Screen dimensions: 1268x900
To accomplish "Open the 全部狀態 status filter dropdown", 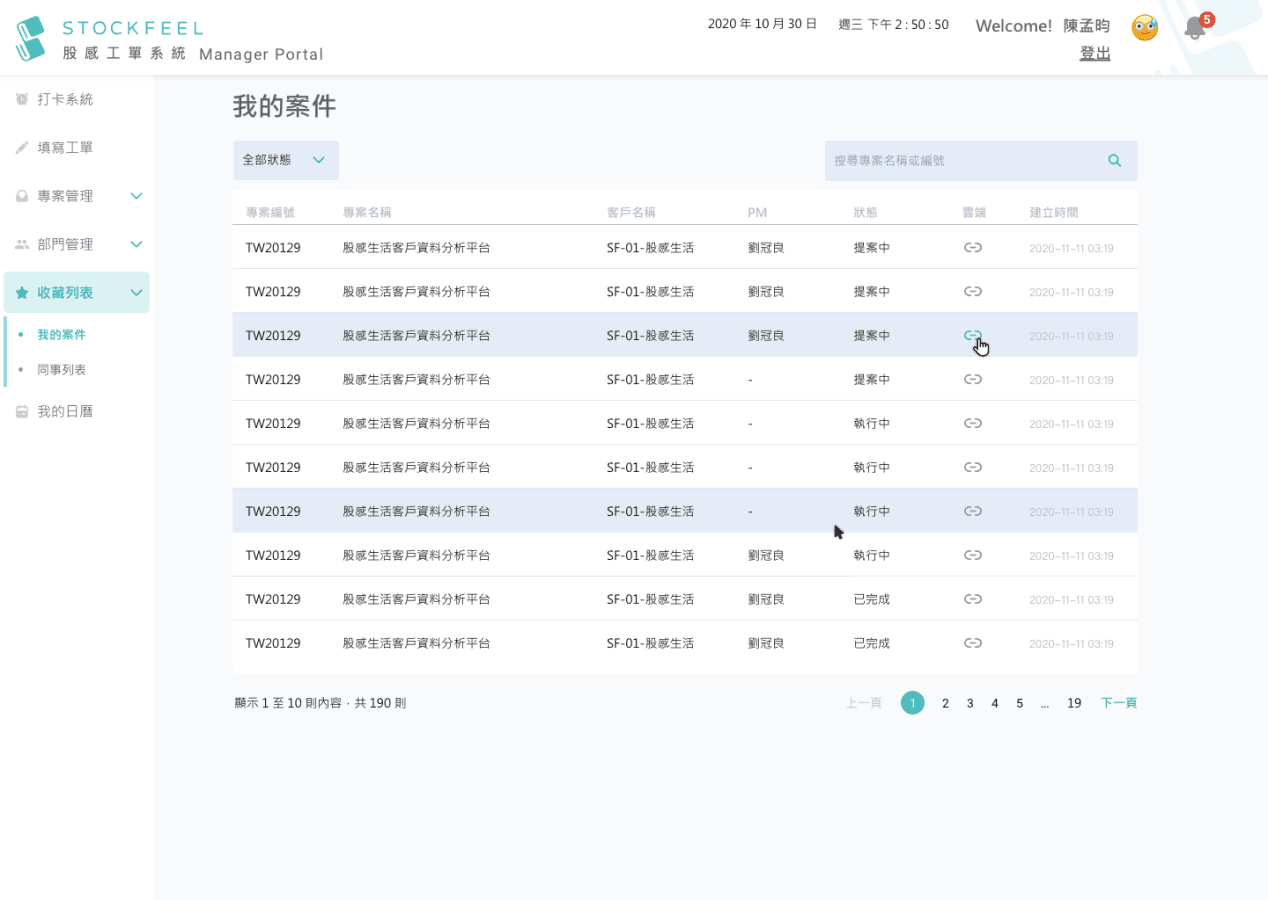I will point(285,160).
